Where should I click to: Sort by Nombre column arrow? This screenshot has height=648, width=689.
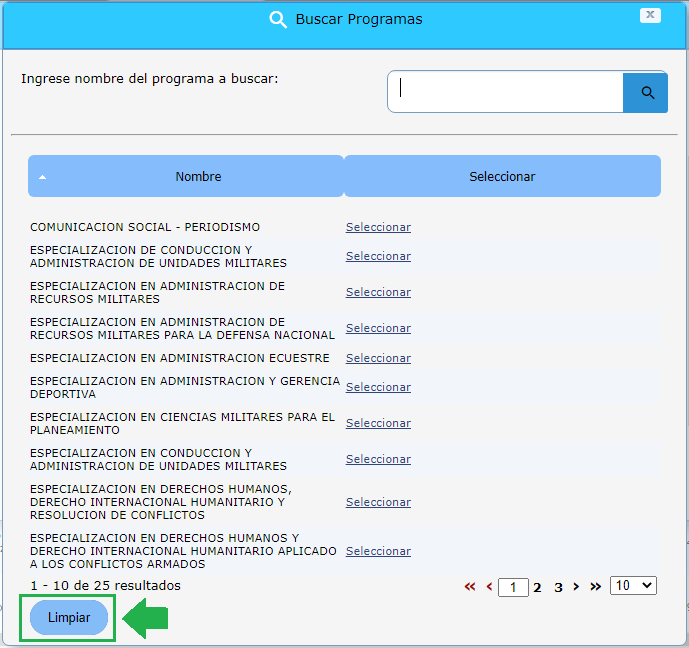click(x=43, y=177)
